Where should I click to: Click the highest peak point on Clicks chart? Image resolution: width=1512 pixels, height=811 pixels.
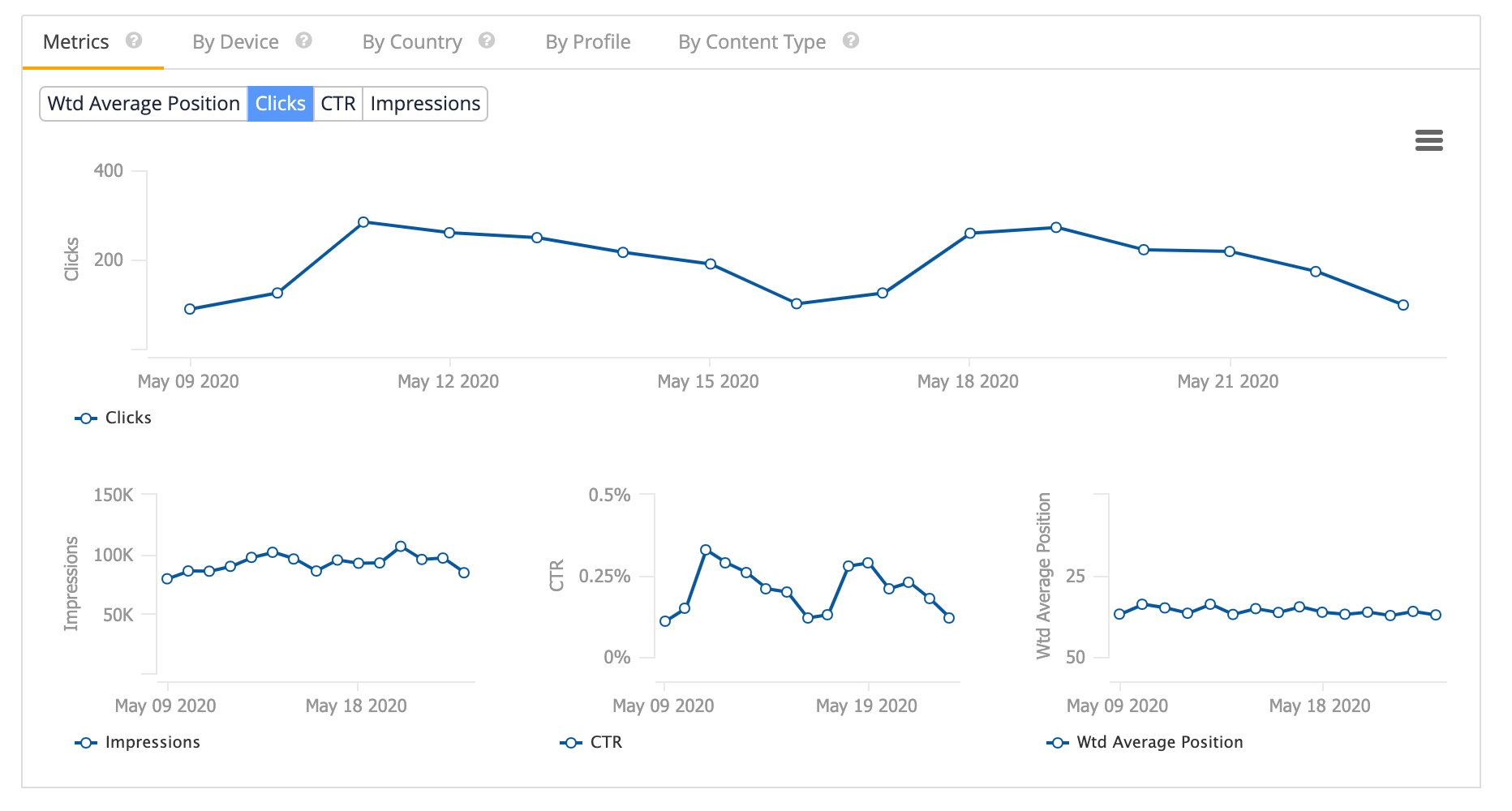(363, 221)
